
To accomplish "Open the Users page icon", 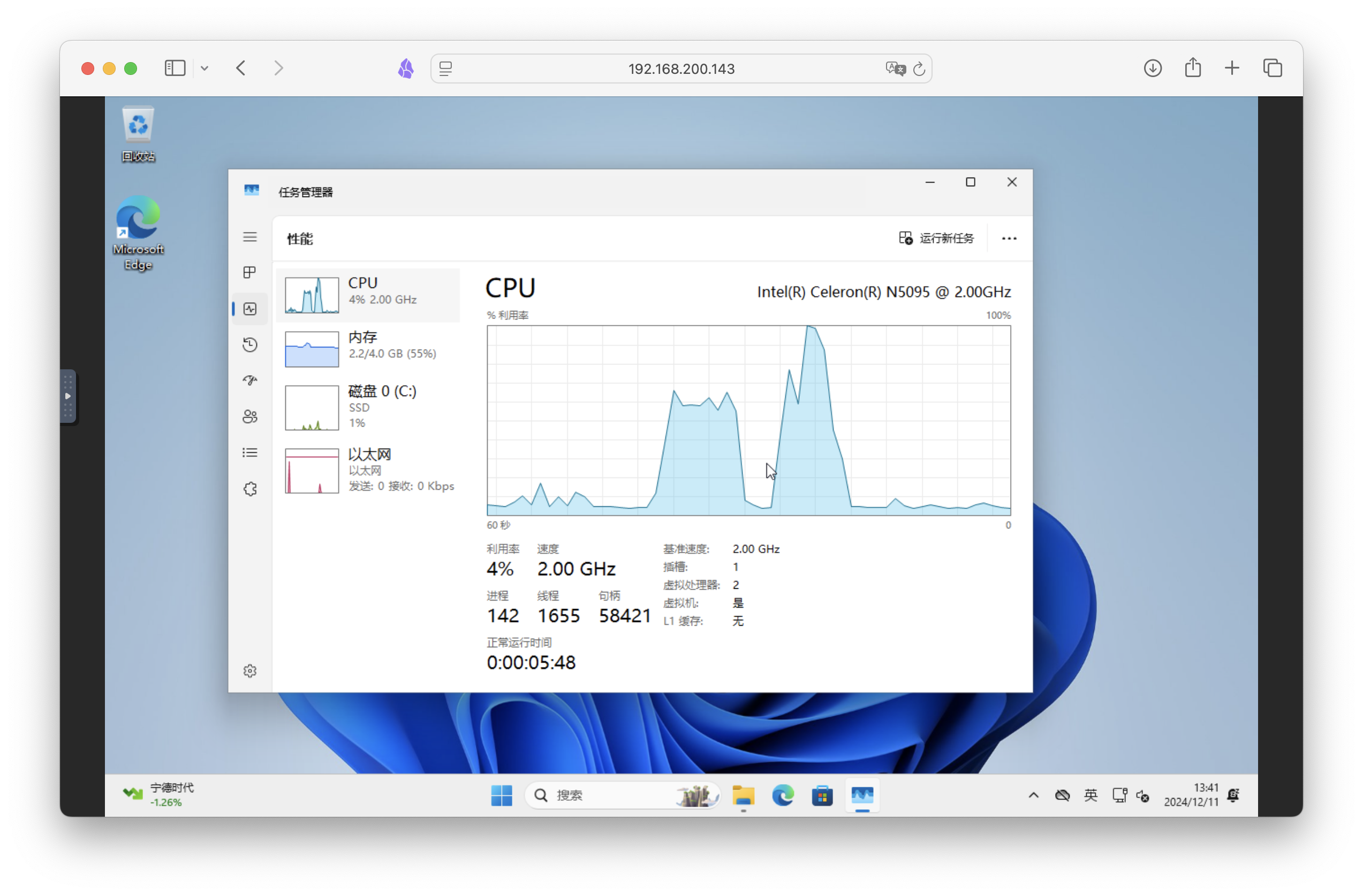I will click(x=249, y=416).
